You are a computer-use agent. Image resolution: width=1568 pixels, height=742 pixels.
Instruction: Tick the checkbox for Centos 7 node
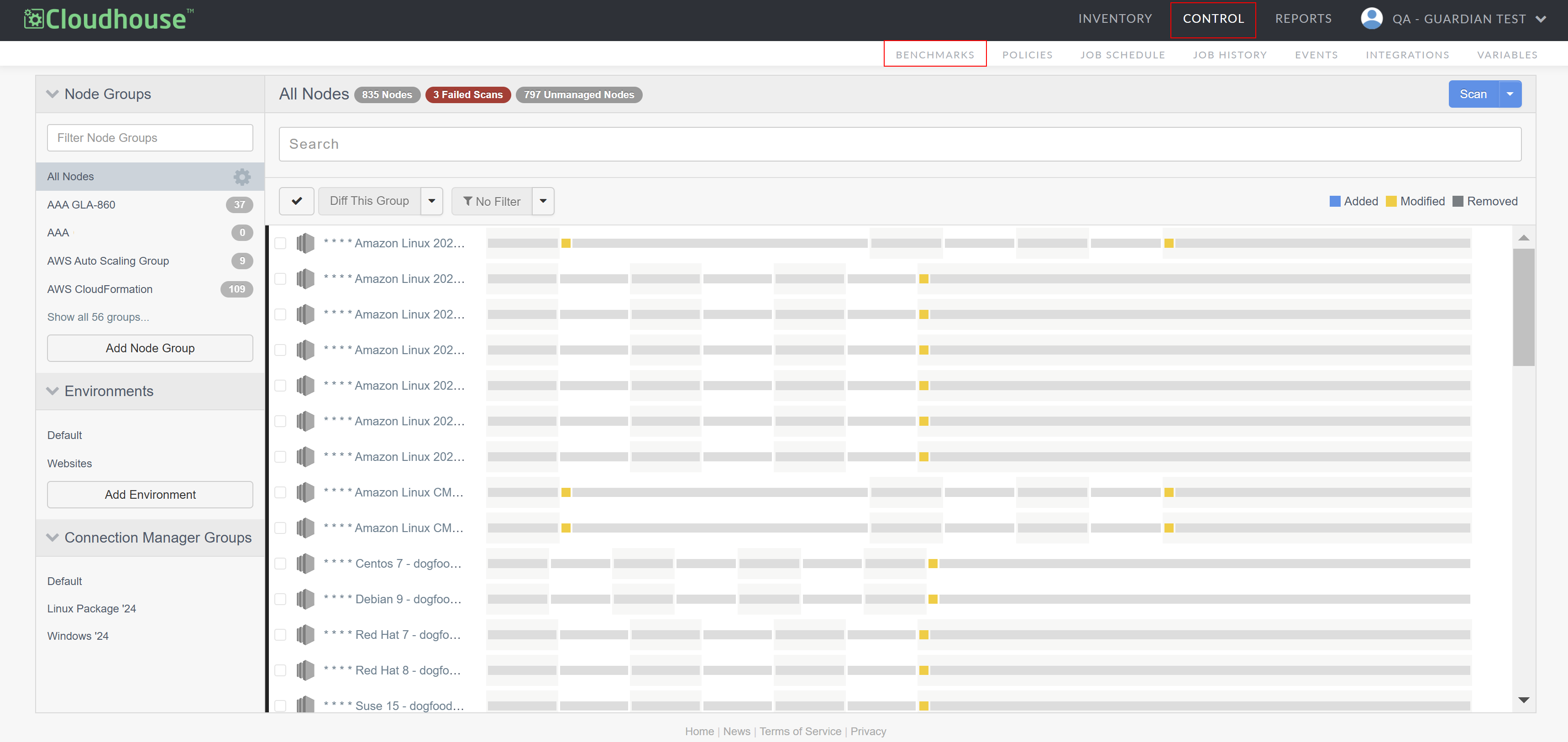[x=280, y=564]
